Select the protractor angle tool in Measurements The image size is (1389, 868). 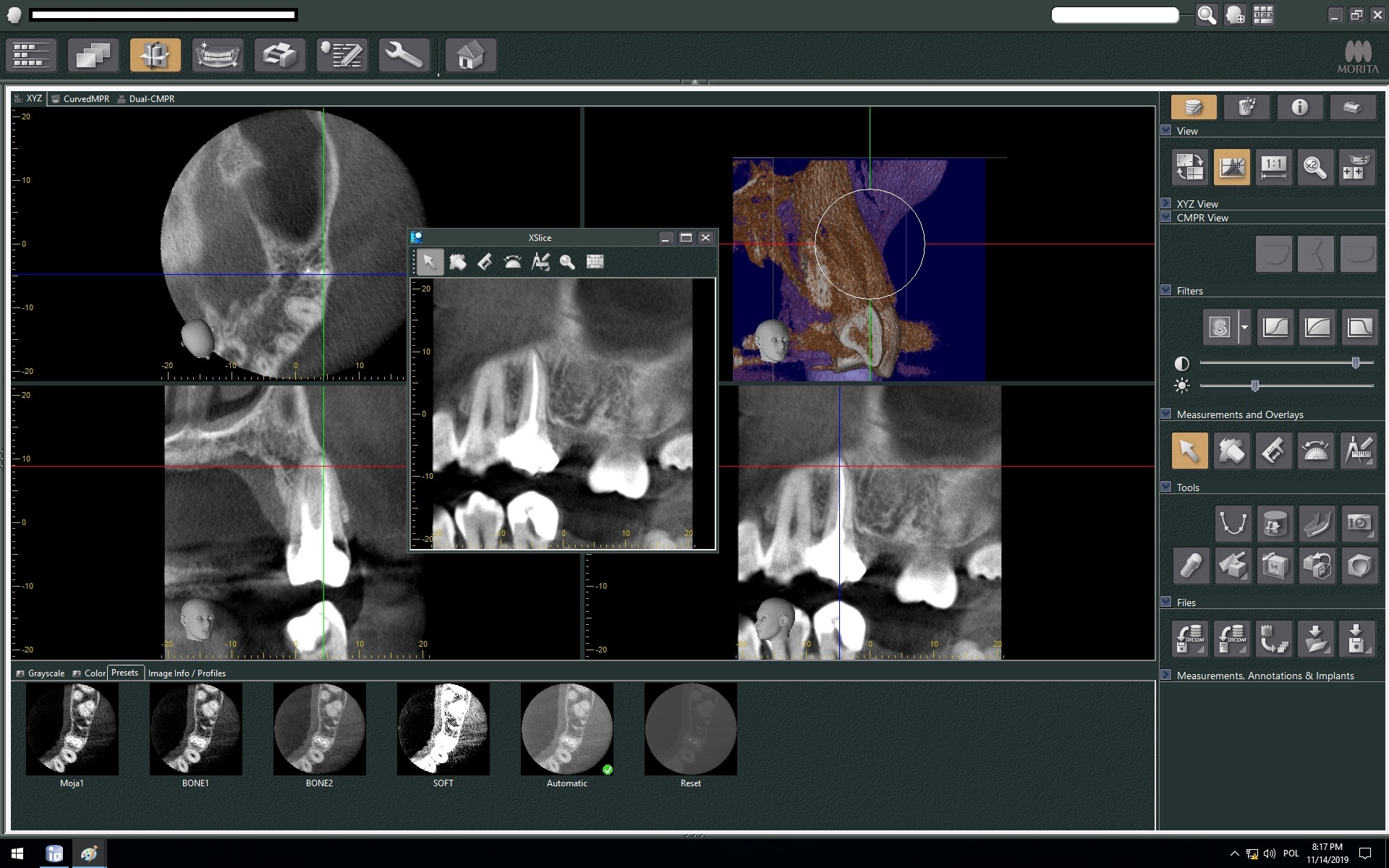(1315, 451)
